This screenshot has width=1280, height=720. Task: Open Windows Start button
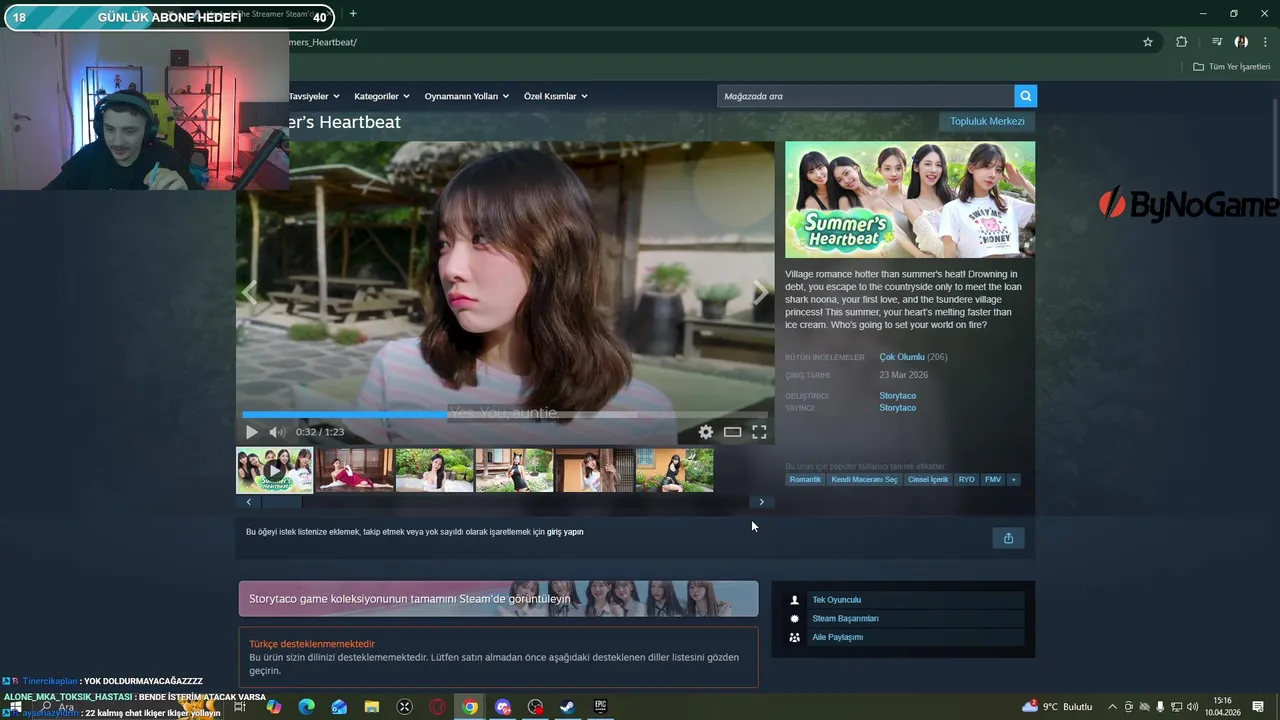(x=15, y=707)
